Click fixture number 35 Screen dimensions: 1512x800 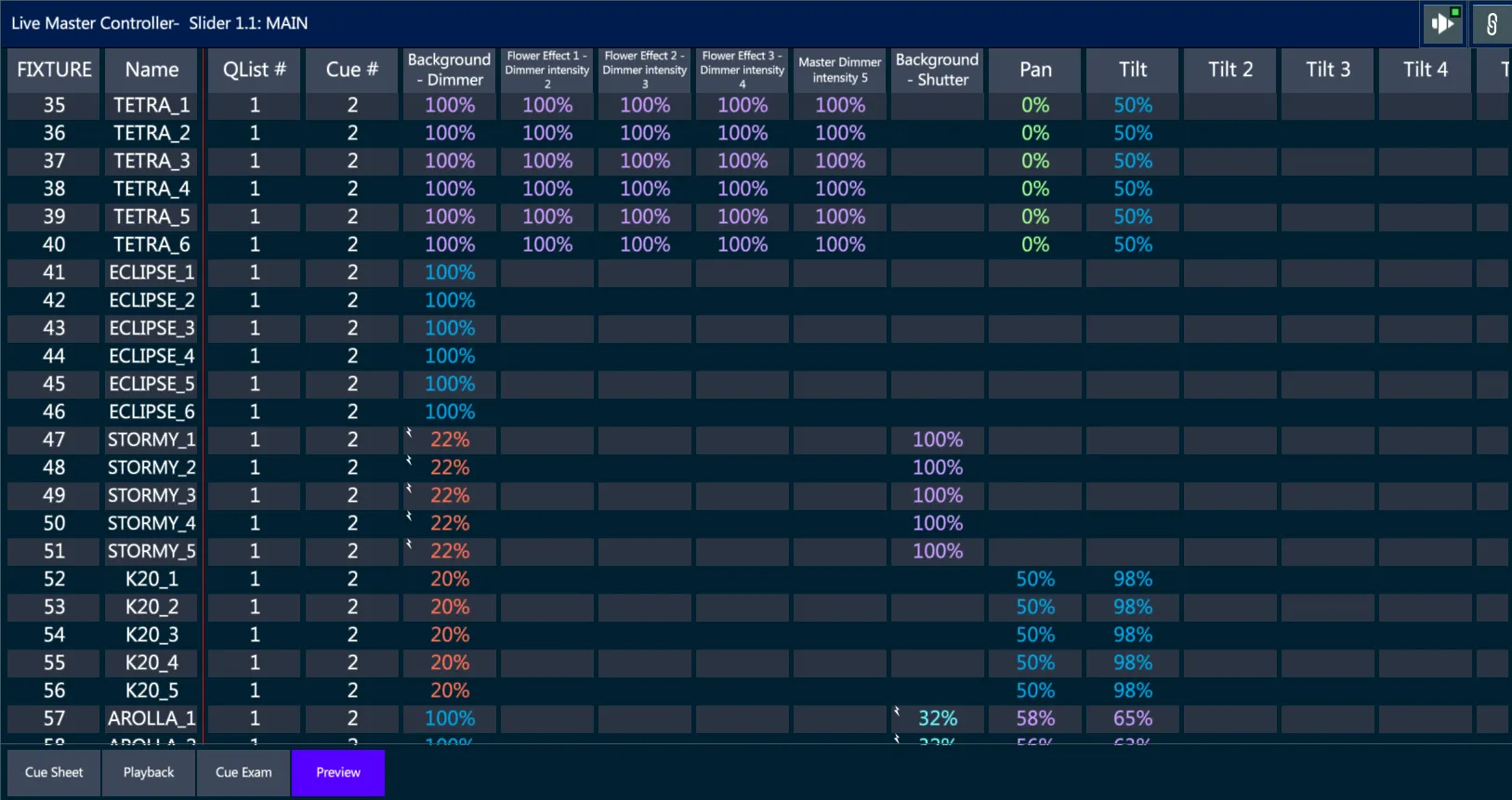pos(54,105)
